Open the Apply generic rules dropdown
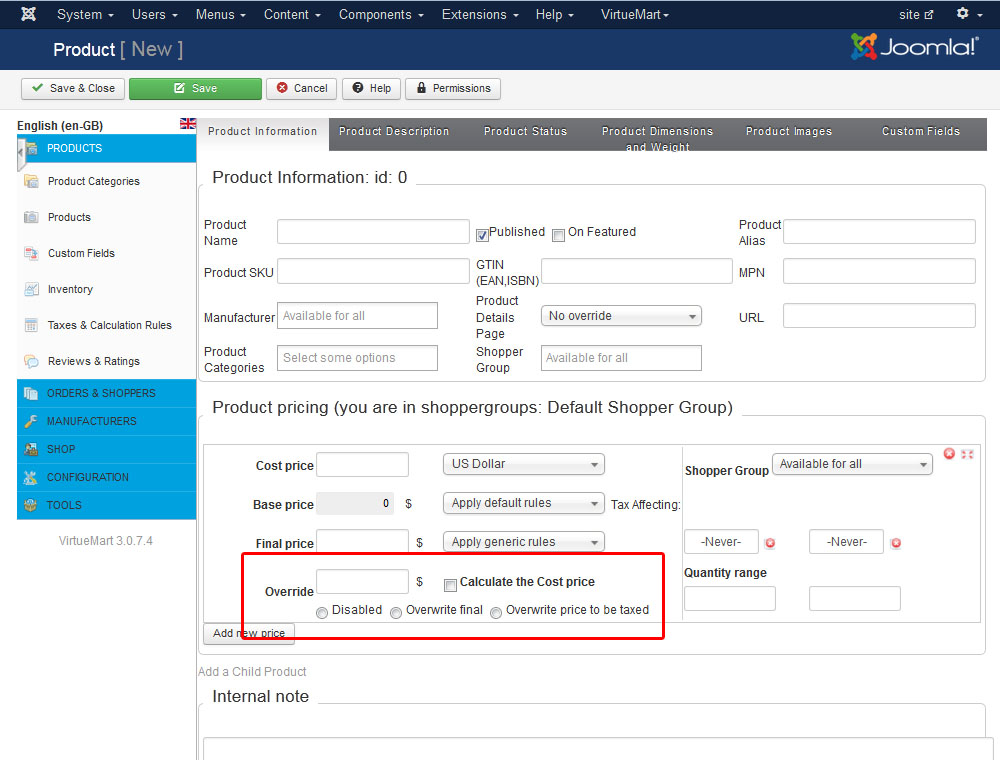1000x760 pixels. pyautogui.click(x=524, y=543)
